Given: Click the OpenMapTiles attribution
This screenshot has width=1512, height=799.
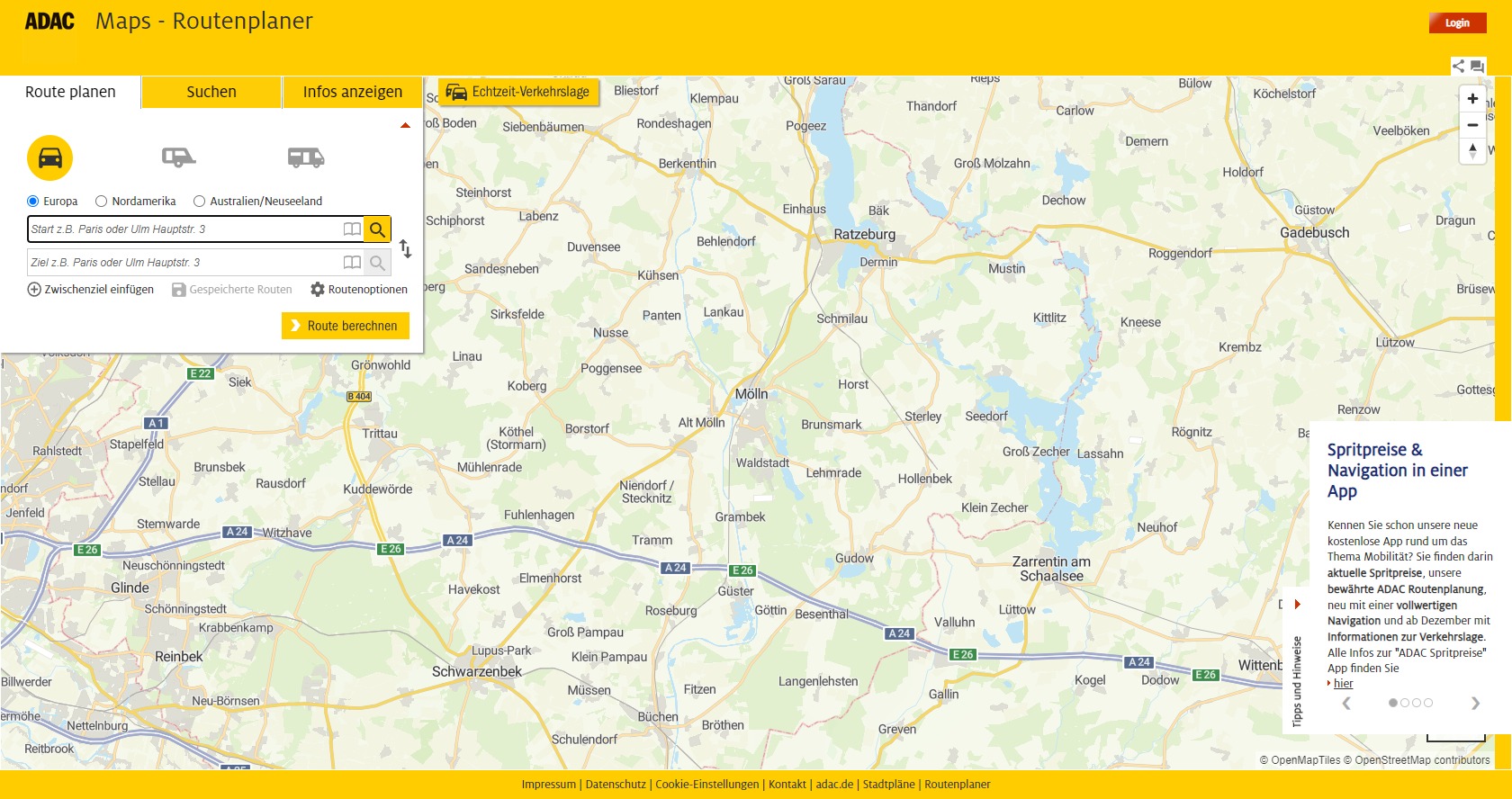Looking at the screenshot, I should click(x=1300, y=760).
